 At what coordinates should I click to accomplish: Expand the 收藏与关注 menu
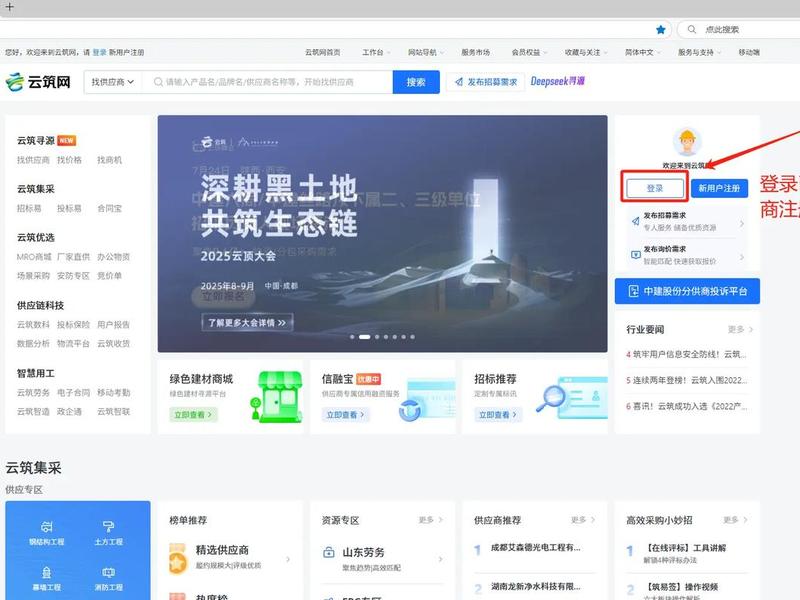coord(586,52)
